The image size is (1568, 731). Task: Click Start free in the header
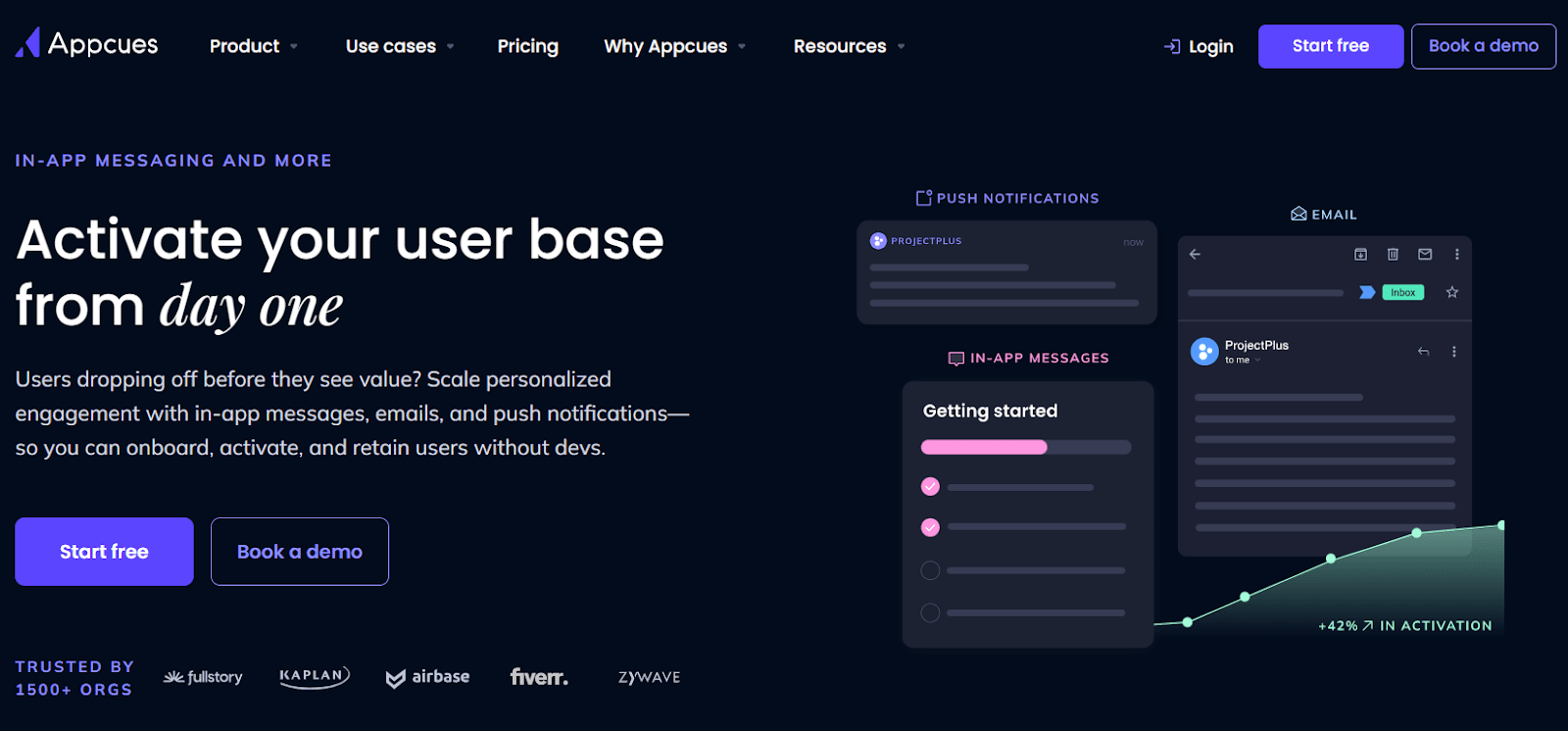tap(1331, 46)
